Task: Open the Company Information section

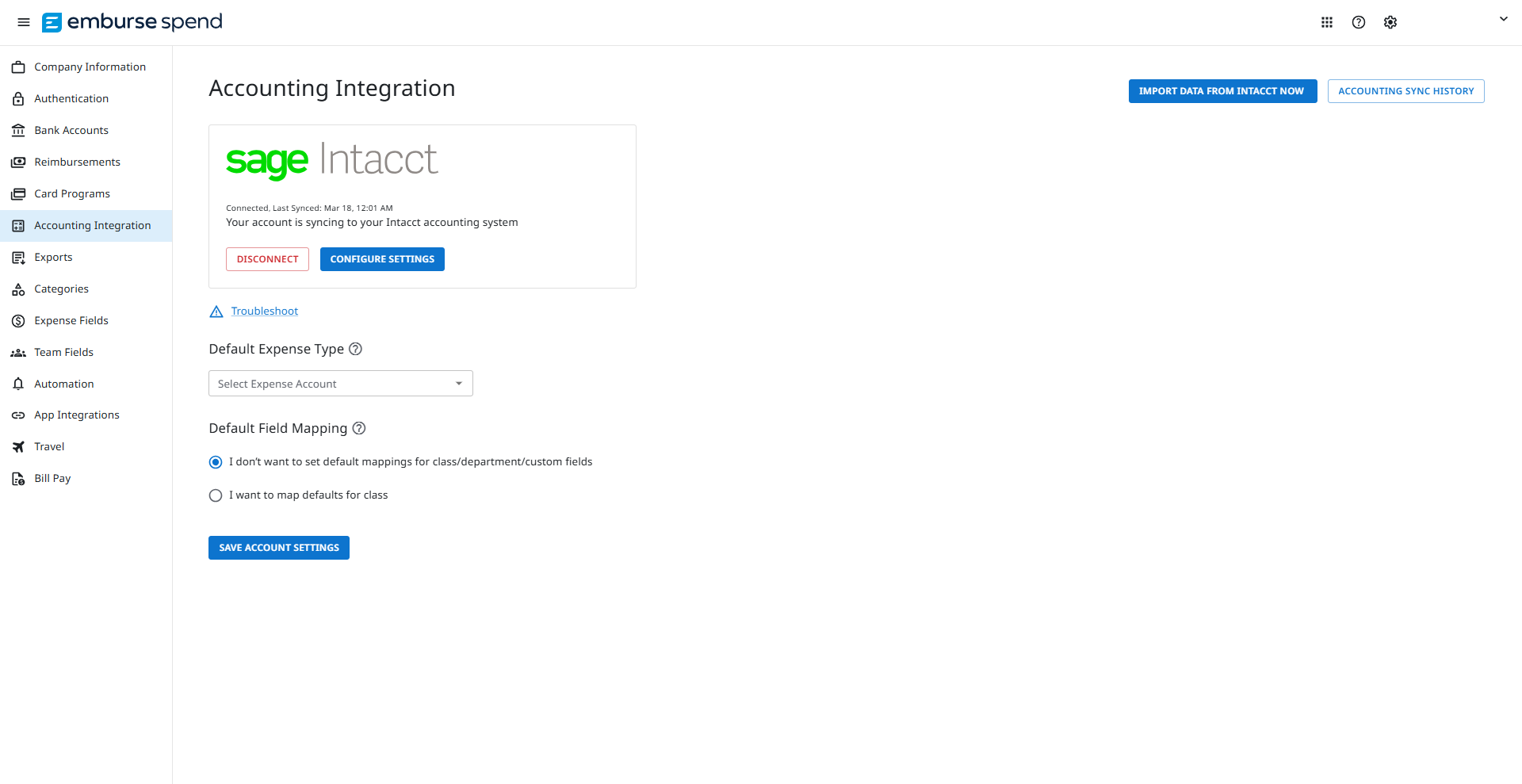Action: pos(90,67)
